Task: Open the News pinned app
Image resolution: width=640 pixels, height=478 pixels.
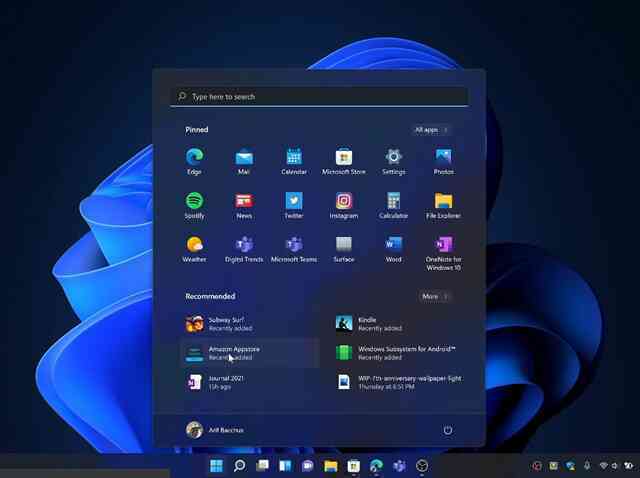Action: 244,206
